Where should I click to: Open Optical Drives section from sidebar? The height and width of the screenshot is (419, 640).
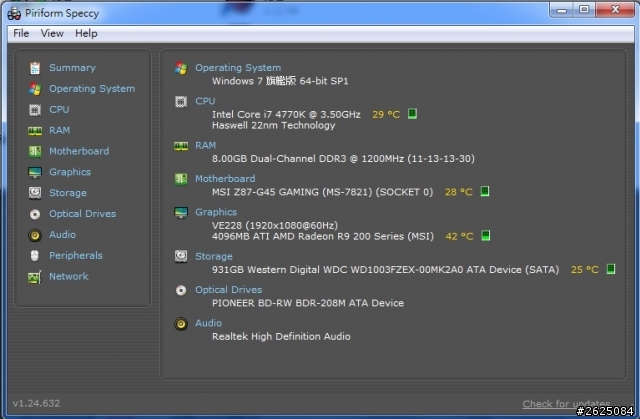click(82, 213)
